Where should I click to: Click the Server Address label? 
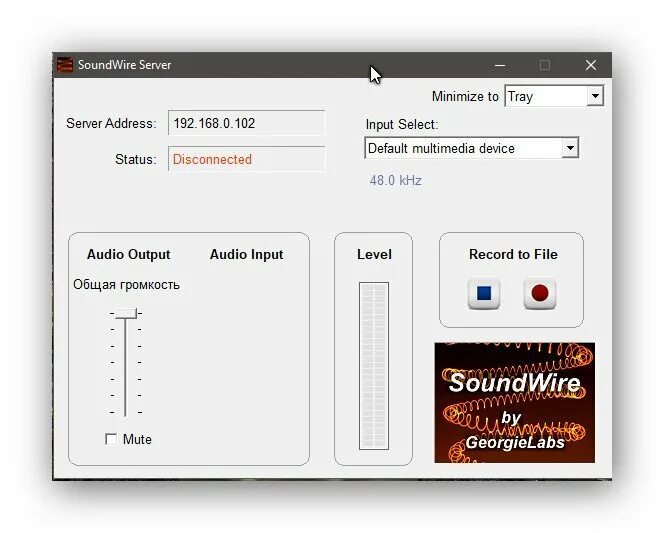[x=111, y=123]
